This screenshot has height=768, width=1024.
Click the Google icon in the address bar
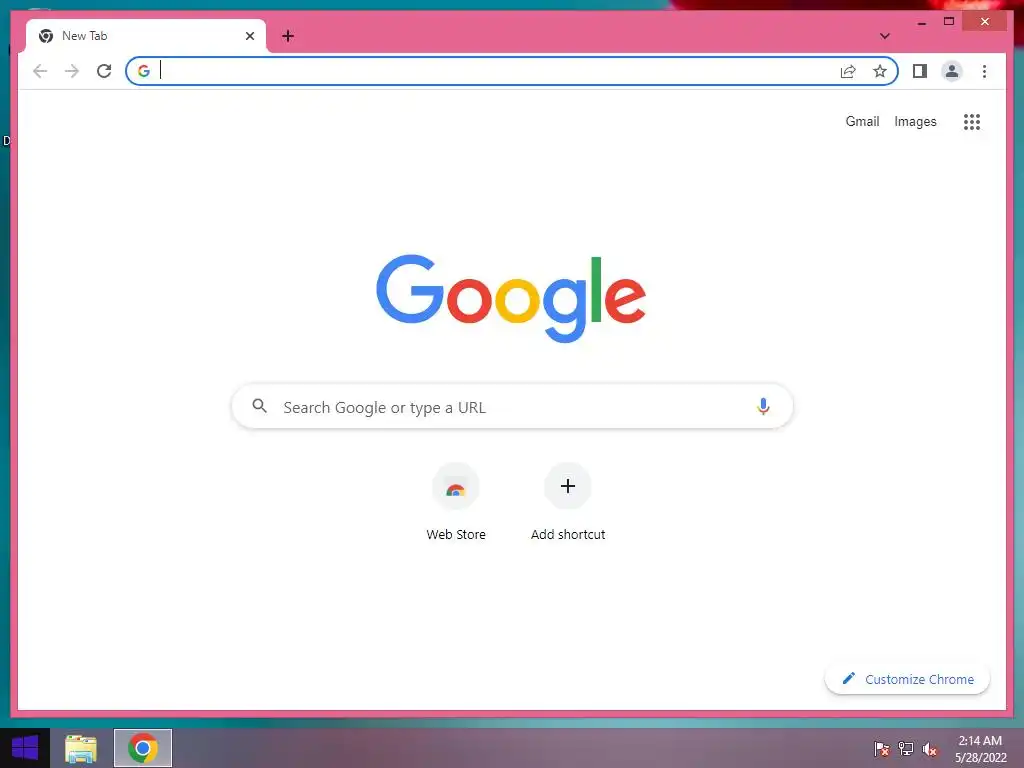[144, 71]
